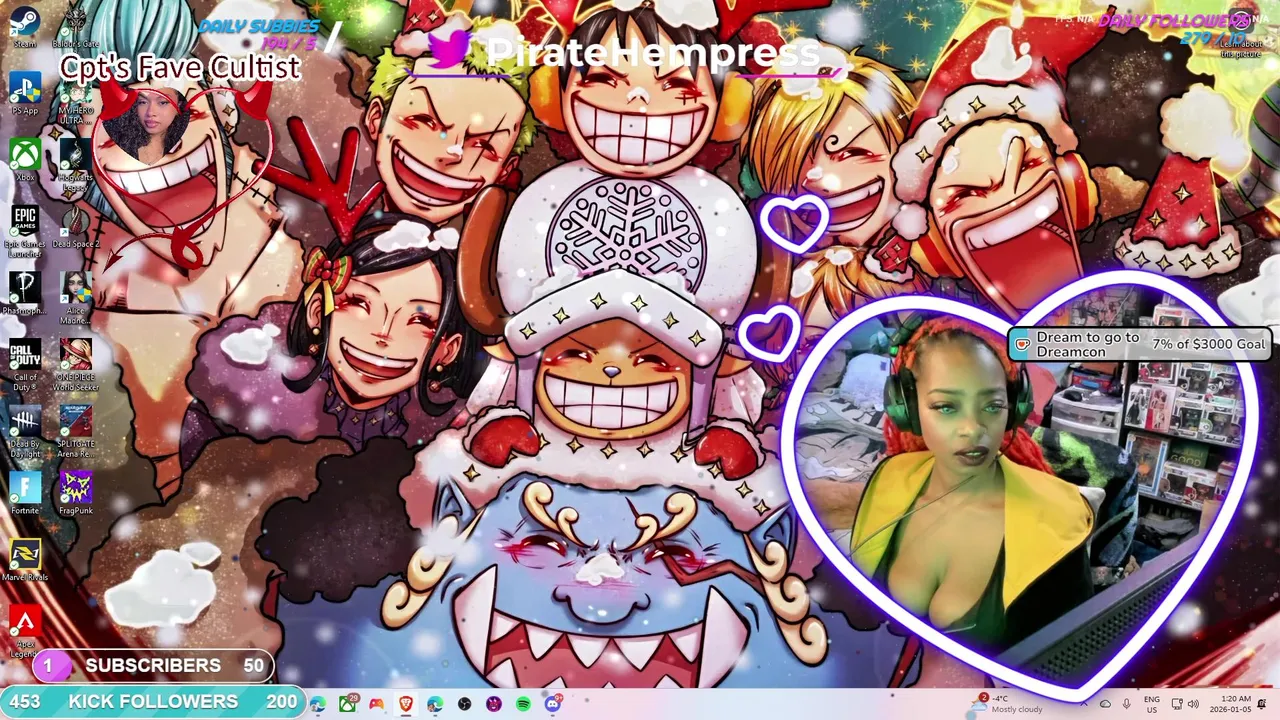
Task: Select the Fortnite desktop icon
Action: pyautogui.click(x=25, y=493)
